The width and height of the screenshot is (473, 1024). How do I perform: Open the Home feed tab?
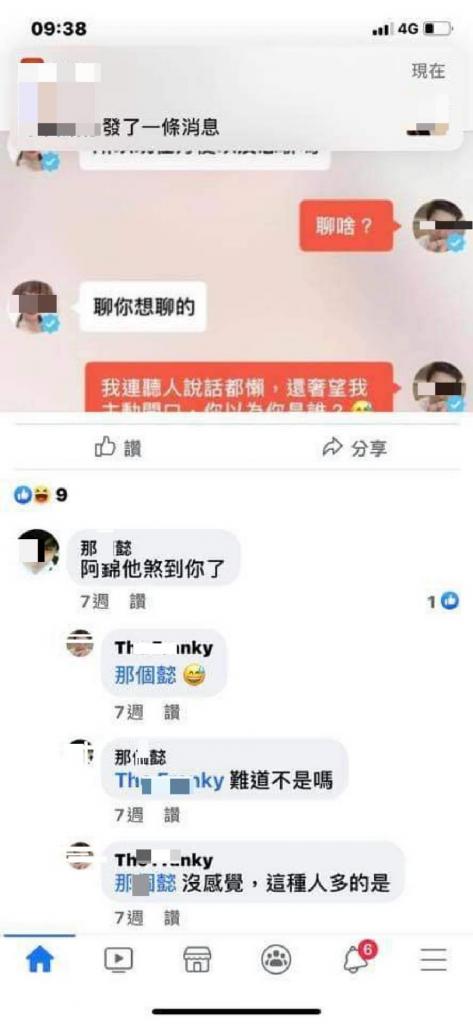point(39,959)
